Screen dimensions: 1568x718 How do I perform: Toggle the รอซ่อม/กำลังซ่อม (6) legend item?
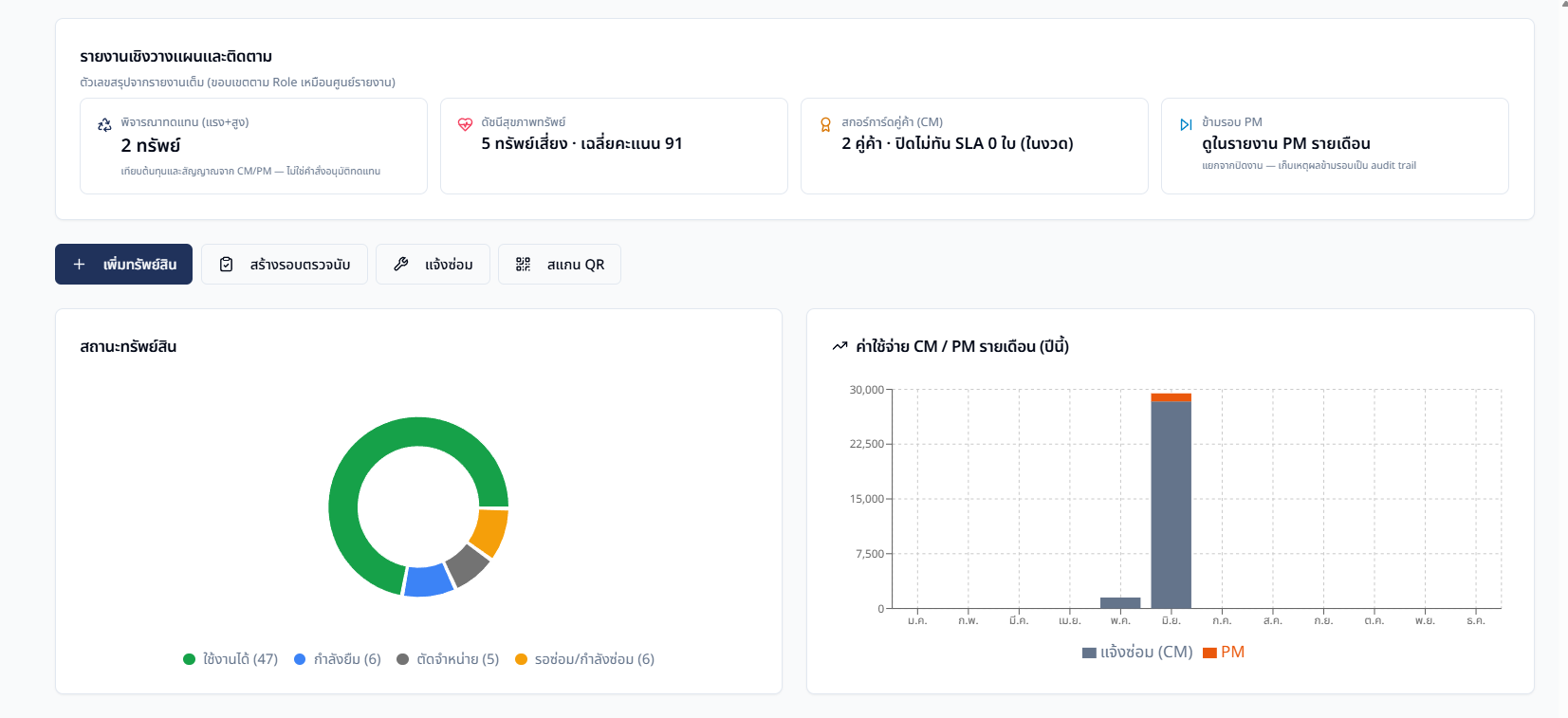pyautogui.click(x=584, y=659)
